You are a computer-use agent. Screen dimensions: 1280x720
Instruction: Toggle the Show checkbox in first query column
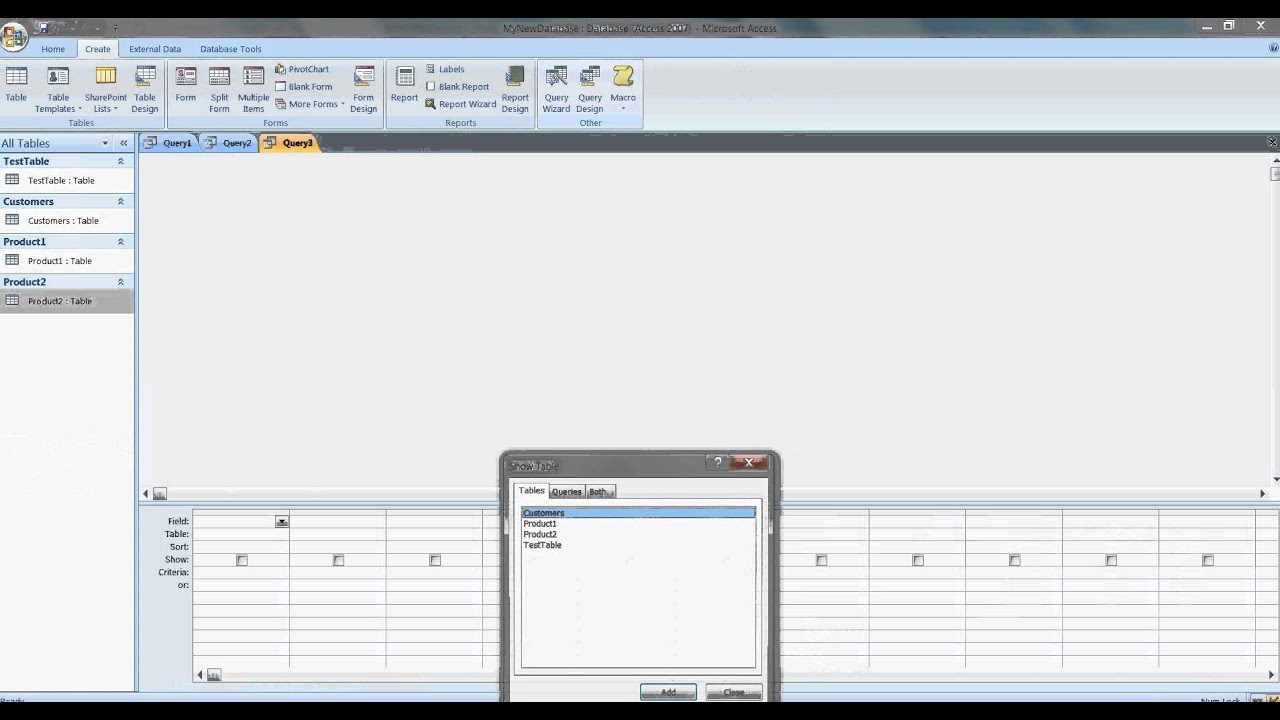[x=241, y=560]
